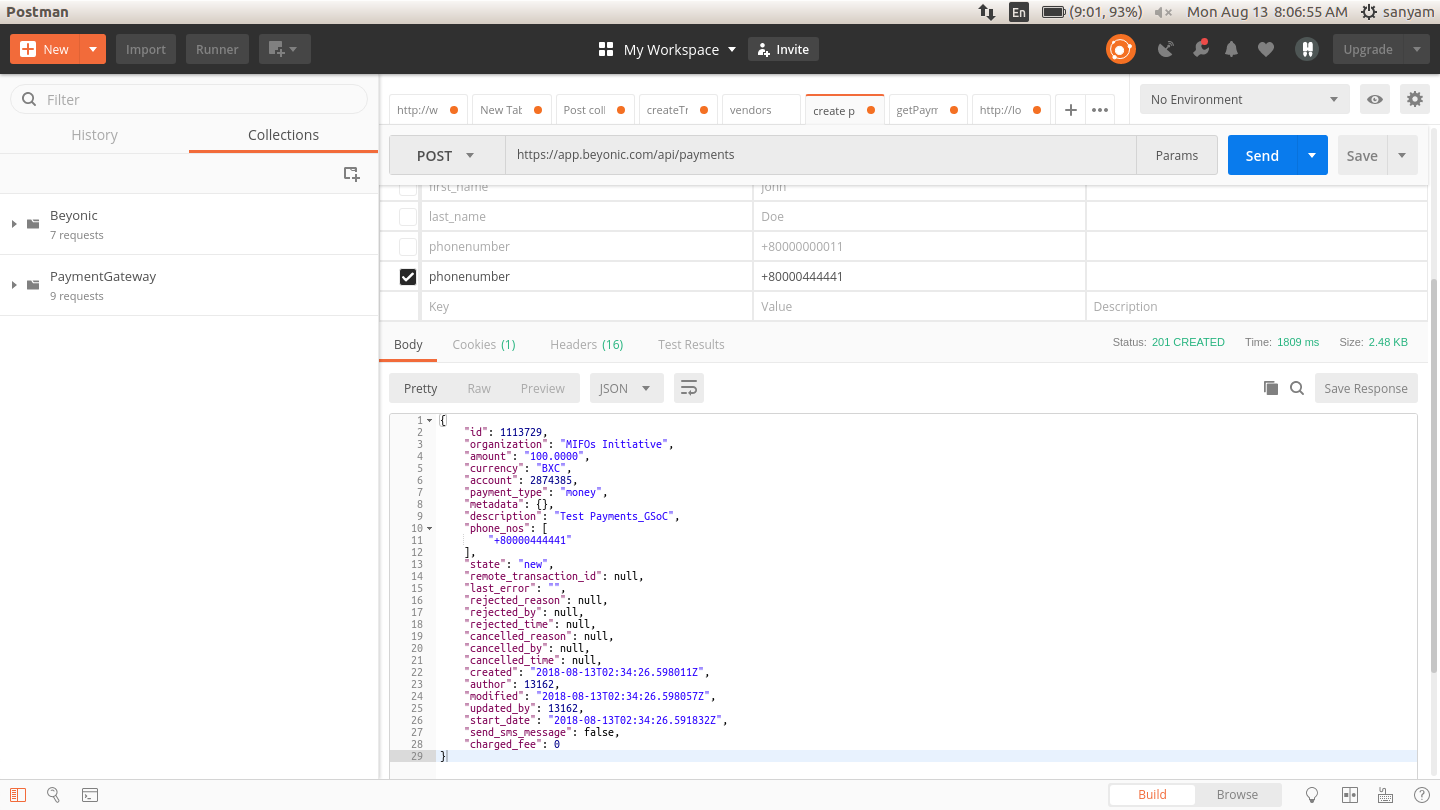Open keyboard shortcuts icon

1385,795
